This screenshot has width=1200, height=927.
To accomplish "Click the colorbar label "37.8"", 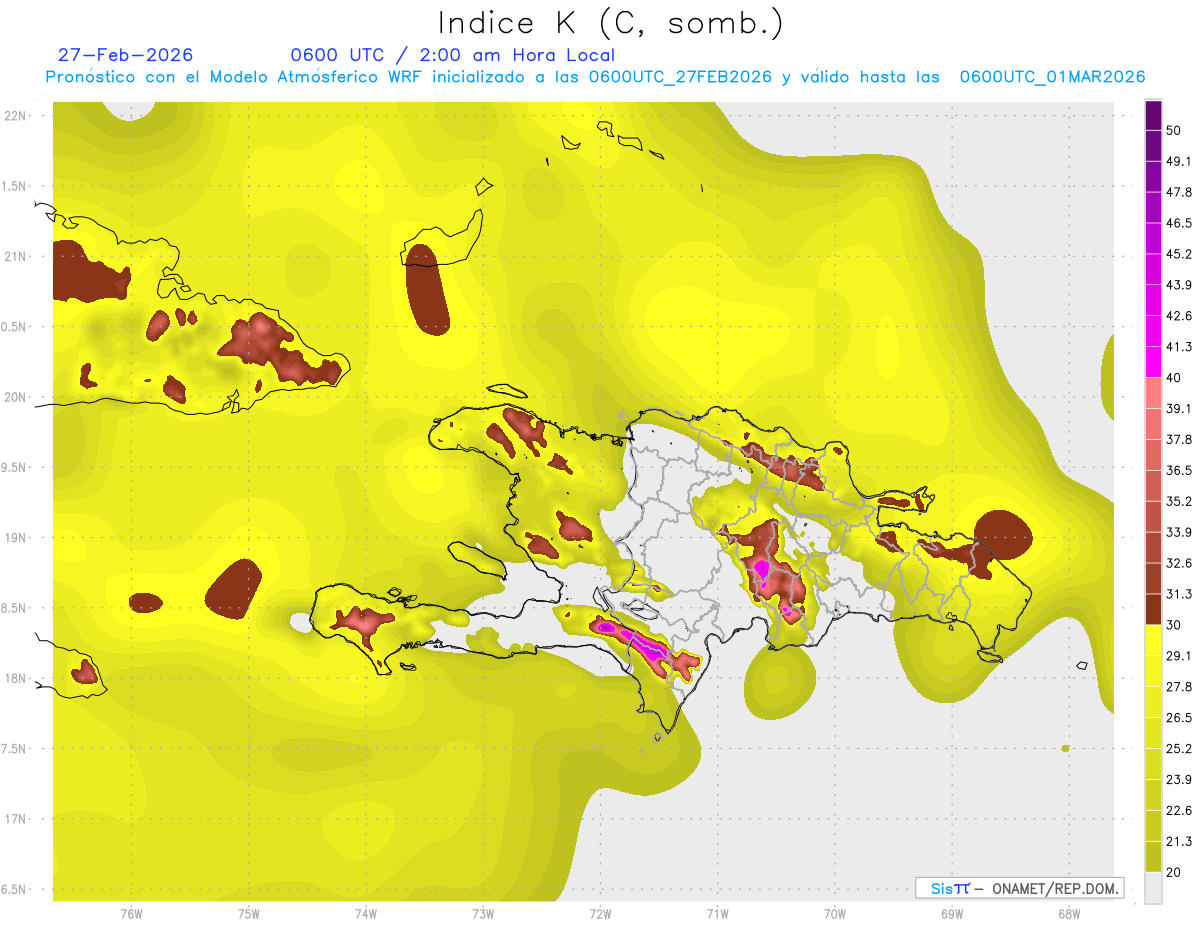I will tap(1179, 439).
